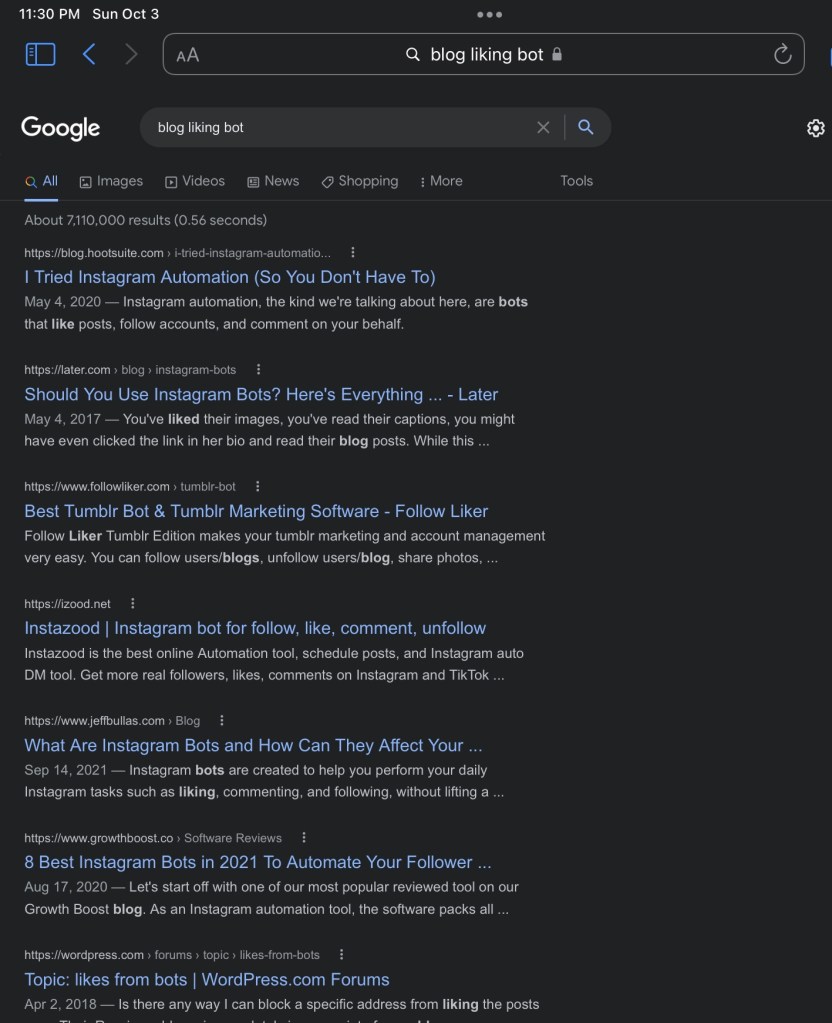
Task: Expand options for the later.com result
Action: [x=259, y=369]
